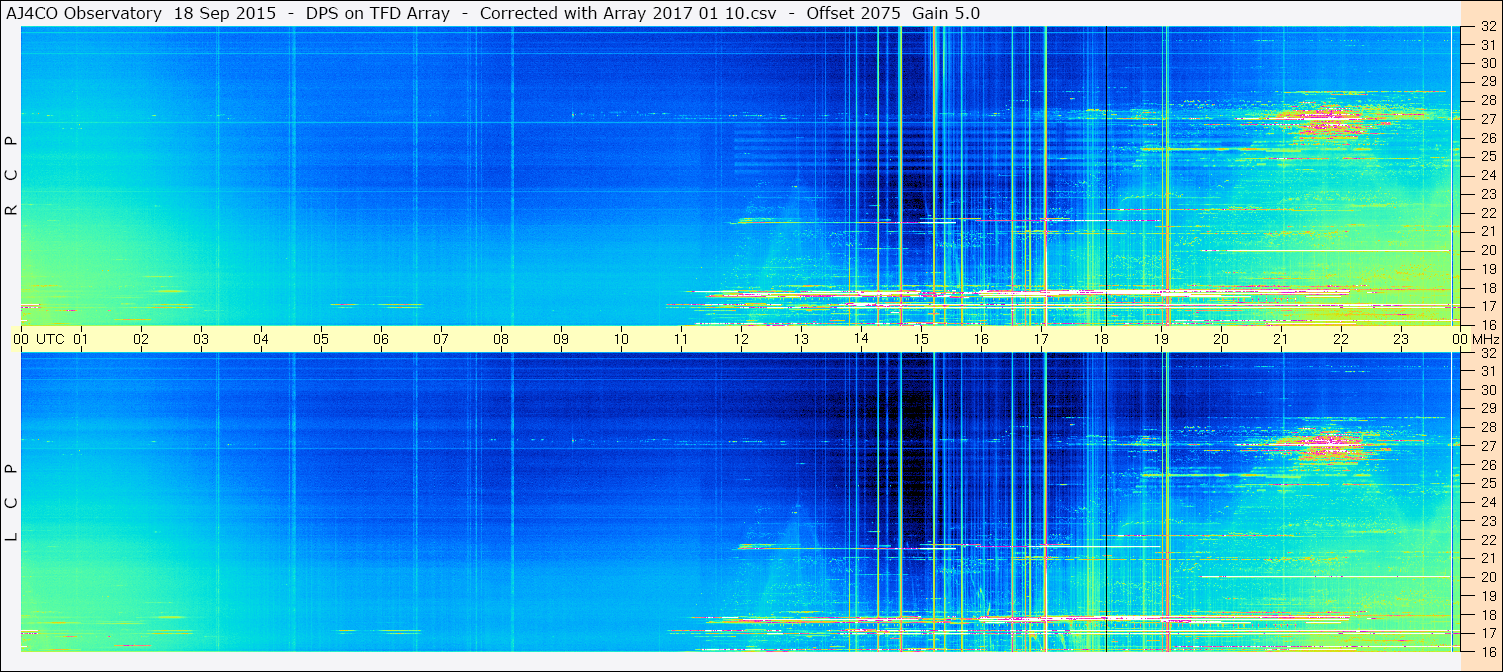This screenshot has width=1503, height=672.
Task: Click the 32 MHz tick in LCP panel
Action: click(x=1488, y=353)
